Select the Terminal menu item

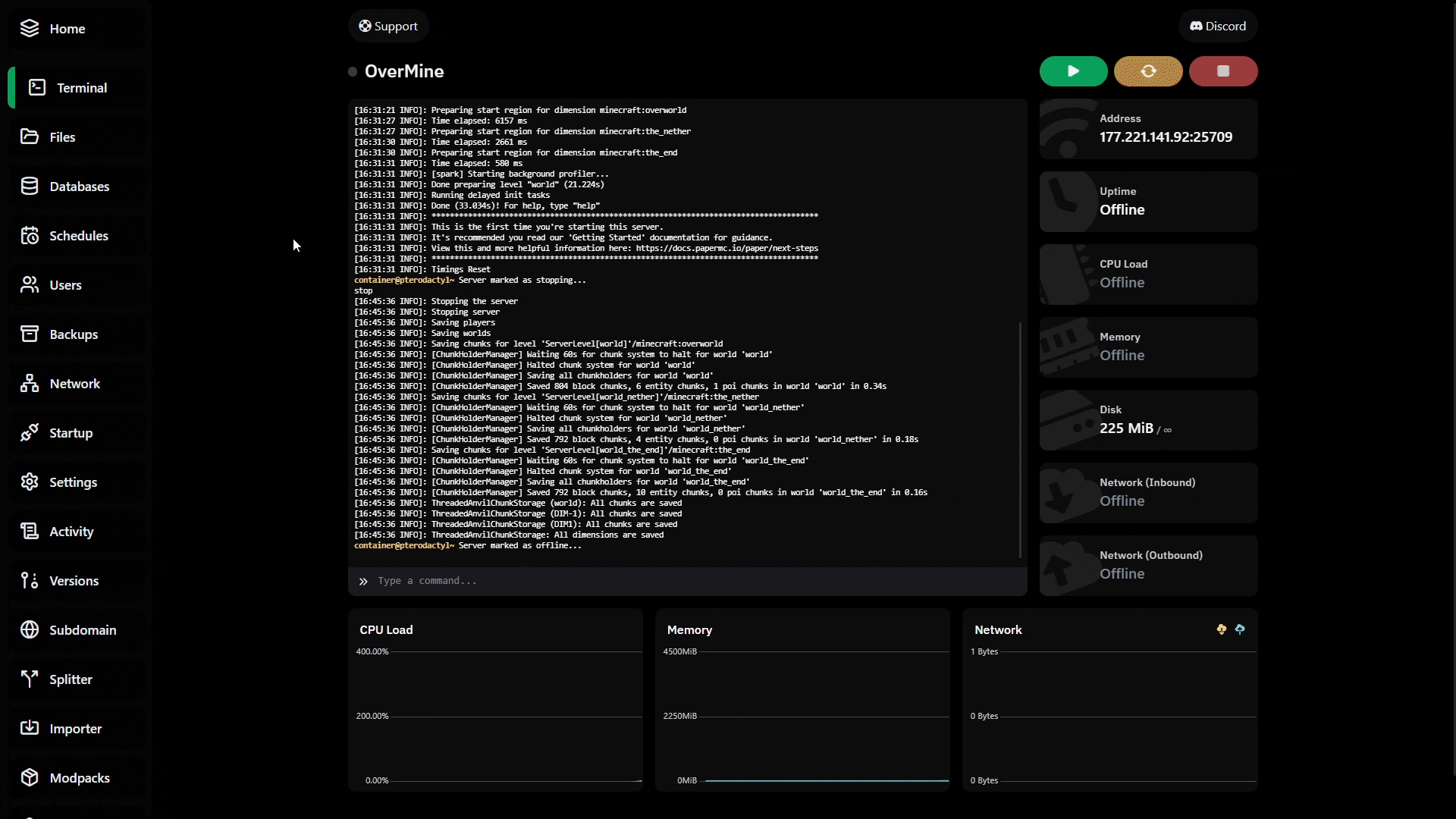(x=81, y=88)
